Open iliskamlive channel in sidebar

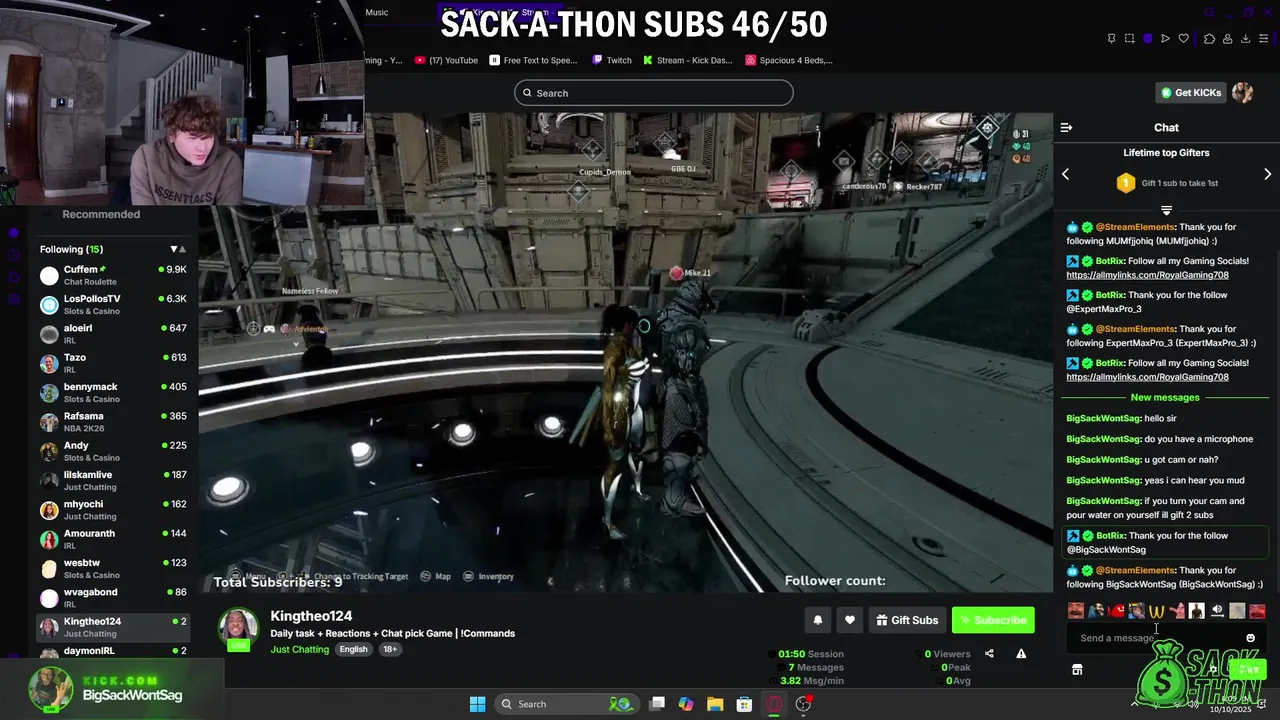pyautogui.click(x=113, y=480)
